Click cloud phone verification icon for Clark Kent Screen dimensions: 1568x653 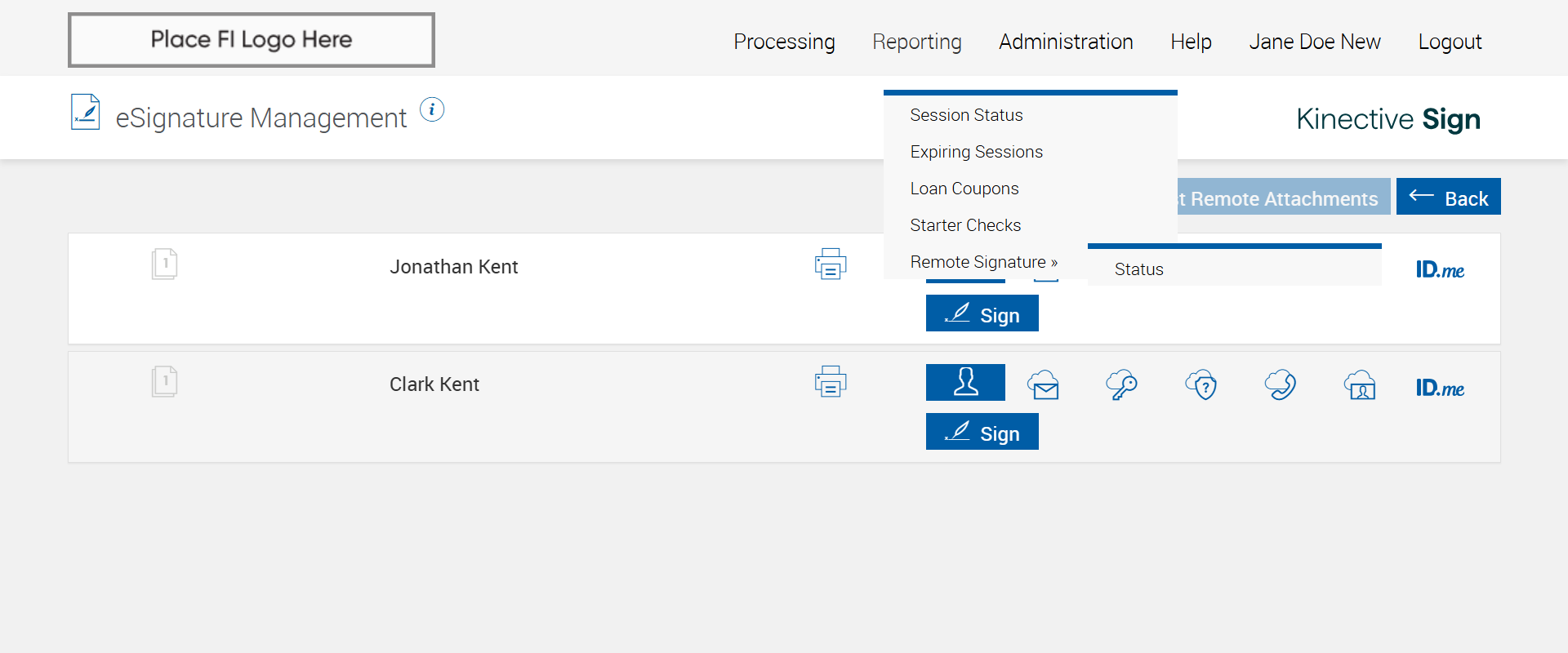[x=1280, y=384]
